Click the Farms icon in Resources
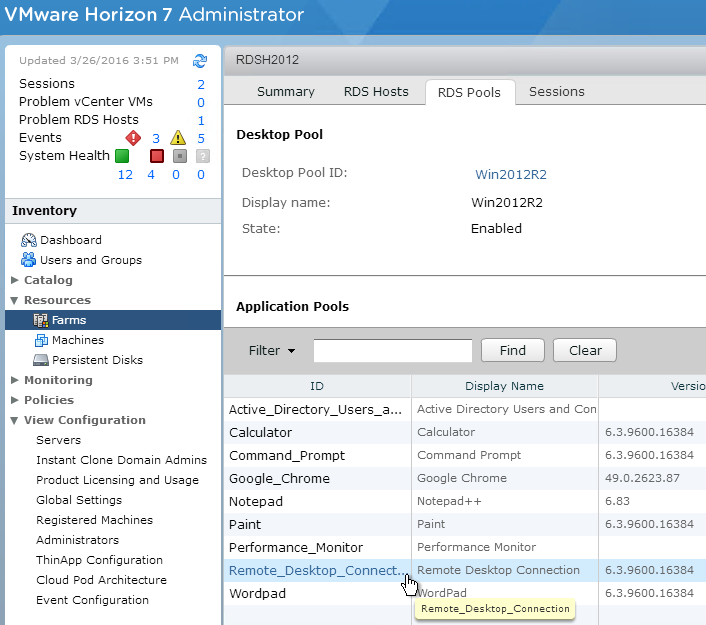 coord(41,320)
